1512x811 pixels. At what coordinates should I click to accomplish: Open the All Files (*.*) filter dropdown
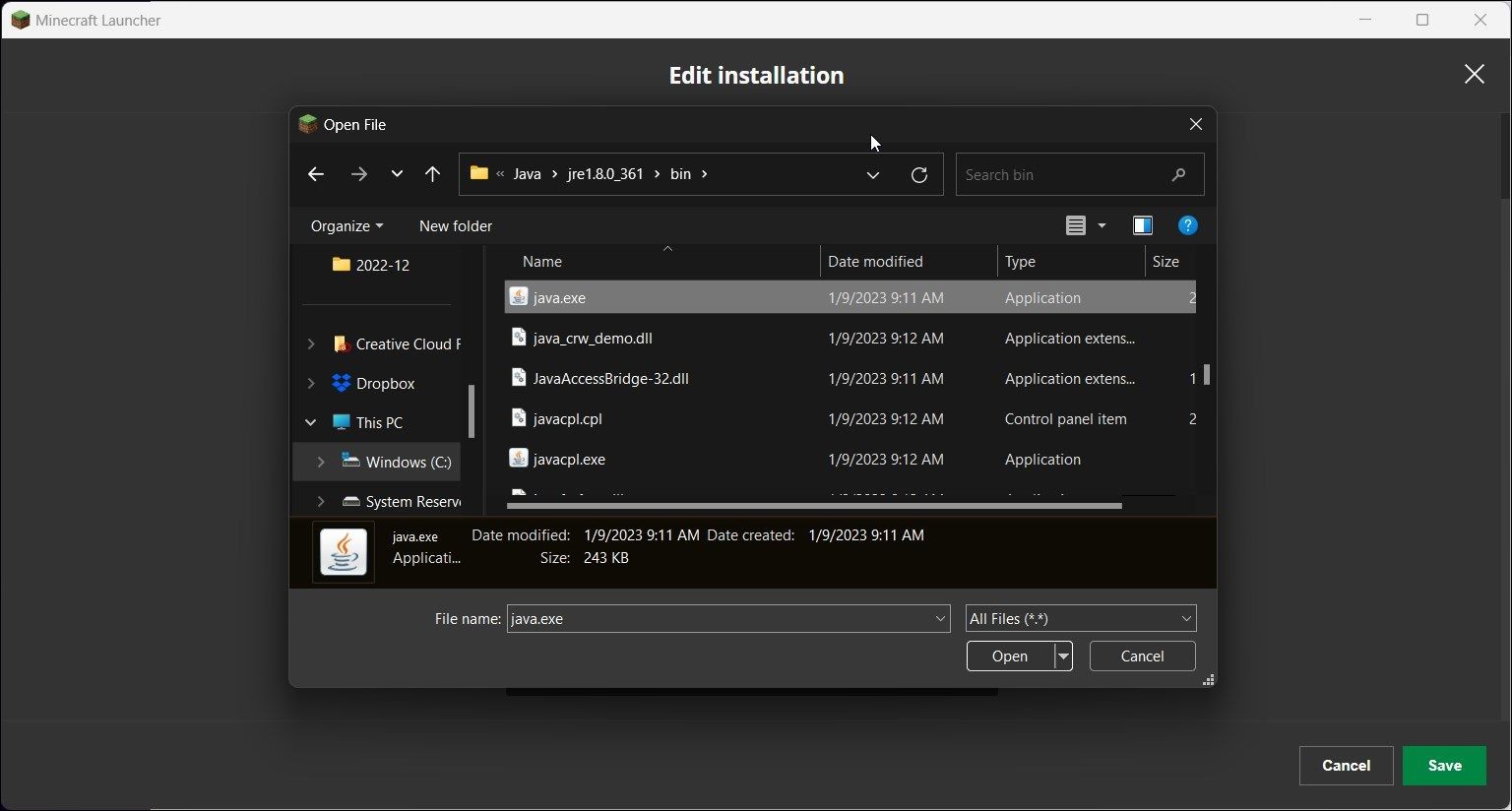[1081, 619]
